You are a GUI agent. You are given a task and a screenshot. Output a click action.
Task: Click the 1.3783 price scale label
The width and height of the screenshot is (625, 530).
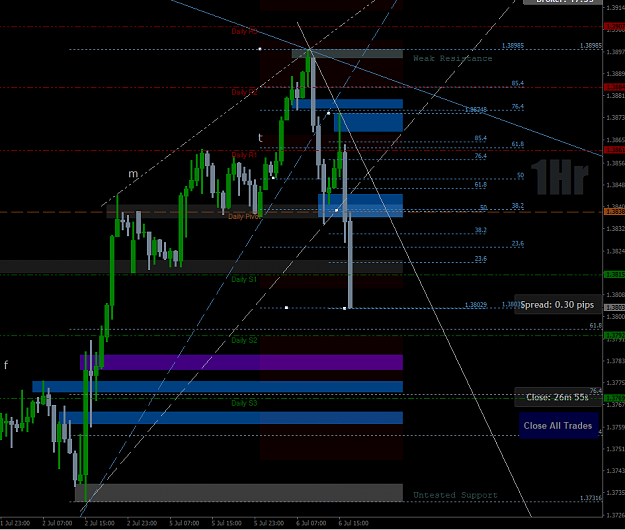click(x=615, y=361)
